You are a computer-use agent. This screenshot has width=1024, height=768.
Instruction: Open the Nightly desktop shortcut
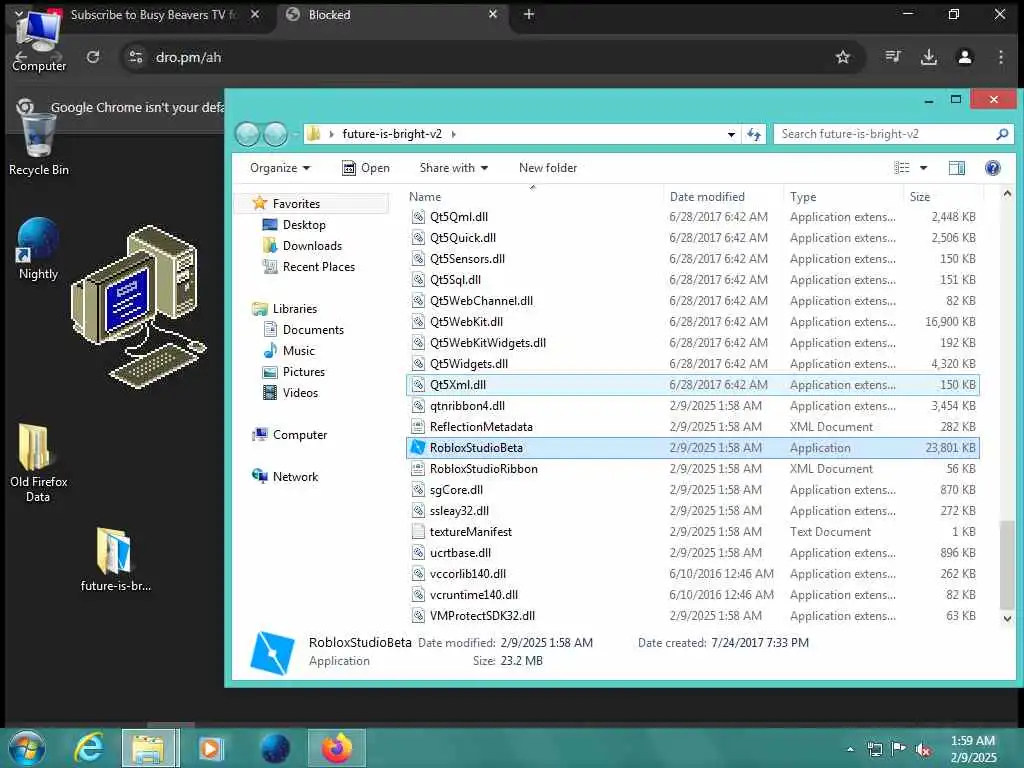pyautogui.click(x=38, y=249)
